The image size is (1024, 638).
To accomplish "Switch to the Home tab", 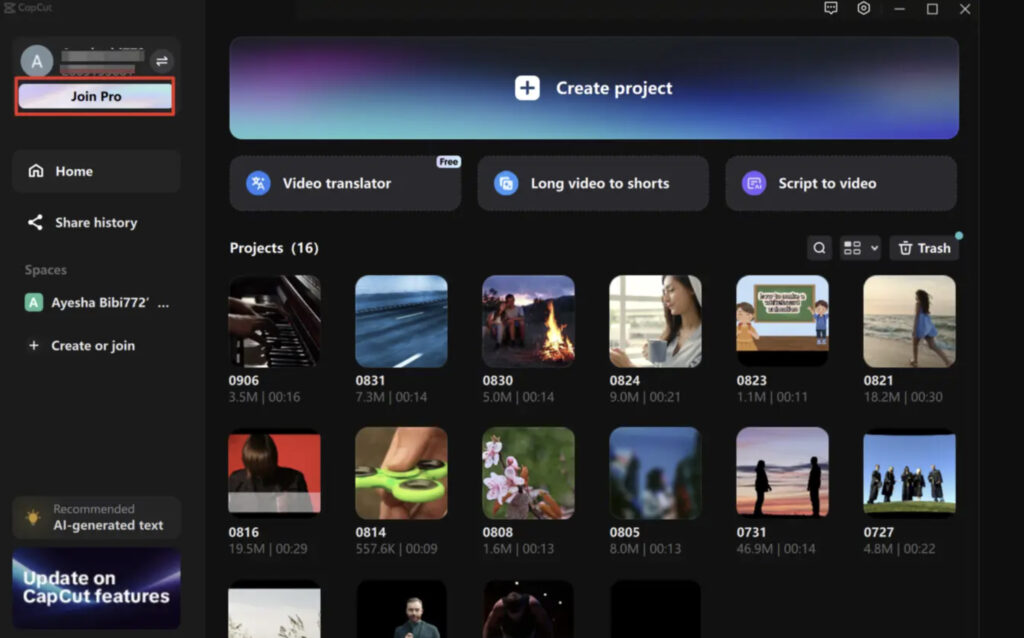I will (72, 171).
